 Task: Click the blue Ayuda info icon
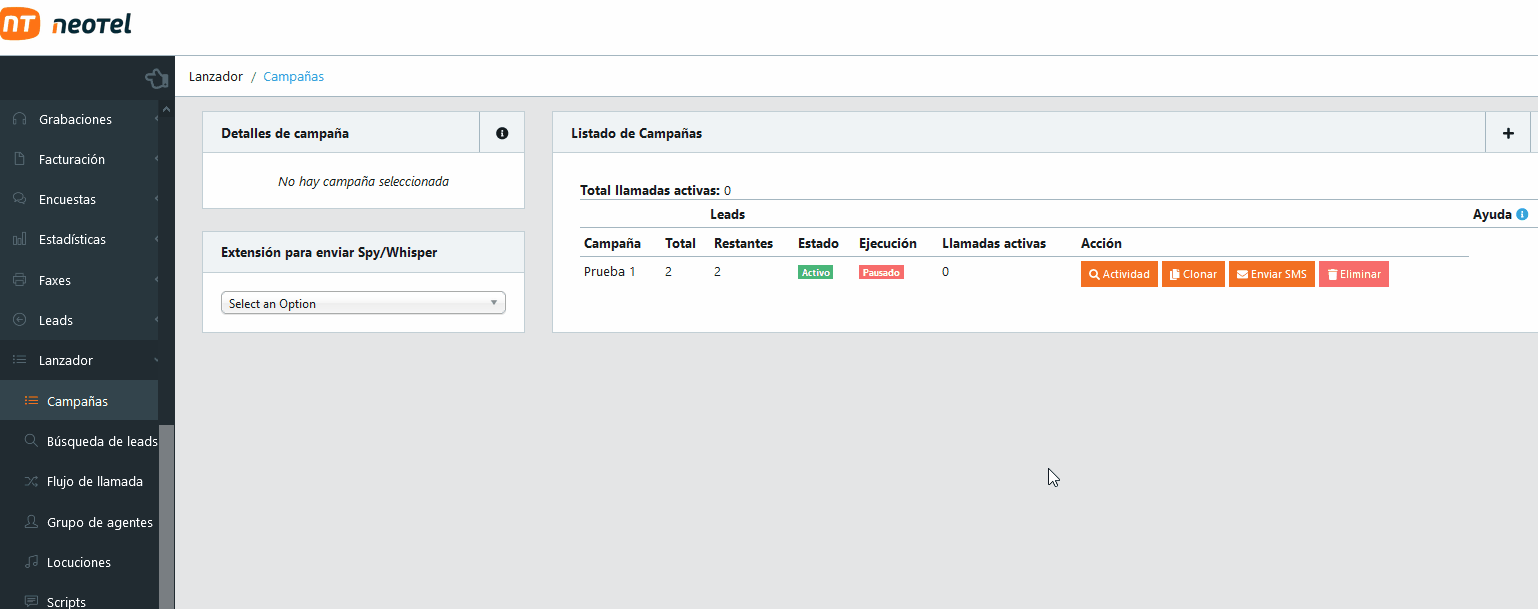point(1522,214)
